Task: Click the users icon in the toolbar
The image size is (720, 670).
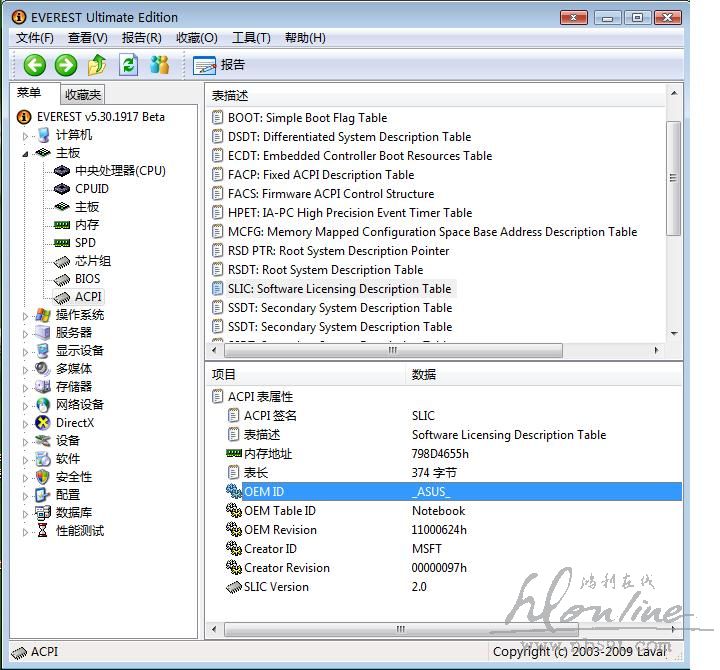Action: pos(159,65)
